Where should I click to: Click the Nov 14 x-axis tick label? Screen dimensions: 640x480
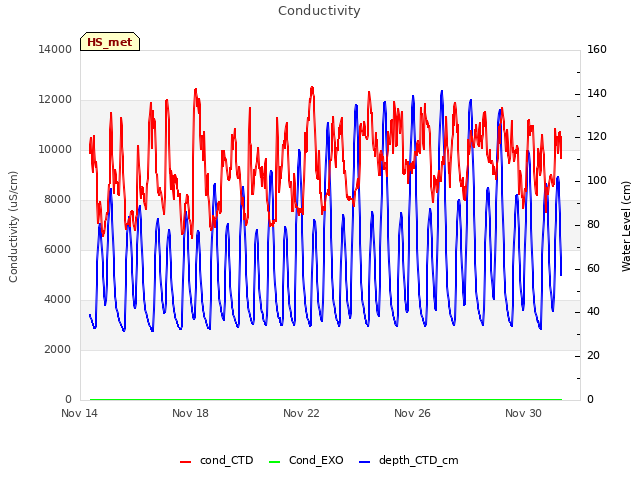[79, 413]
